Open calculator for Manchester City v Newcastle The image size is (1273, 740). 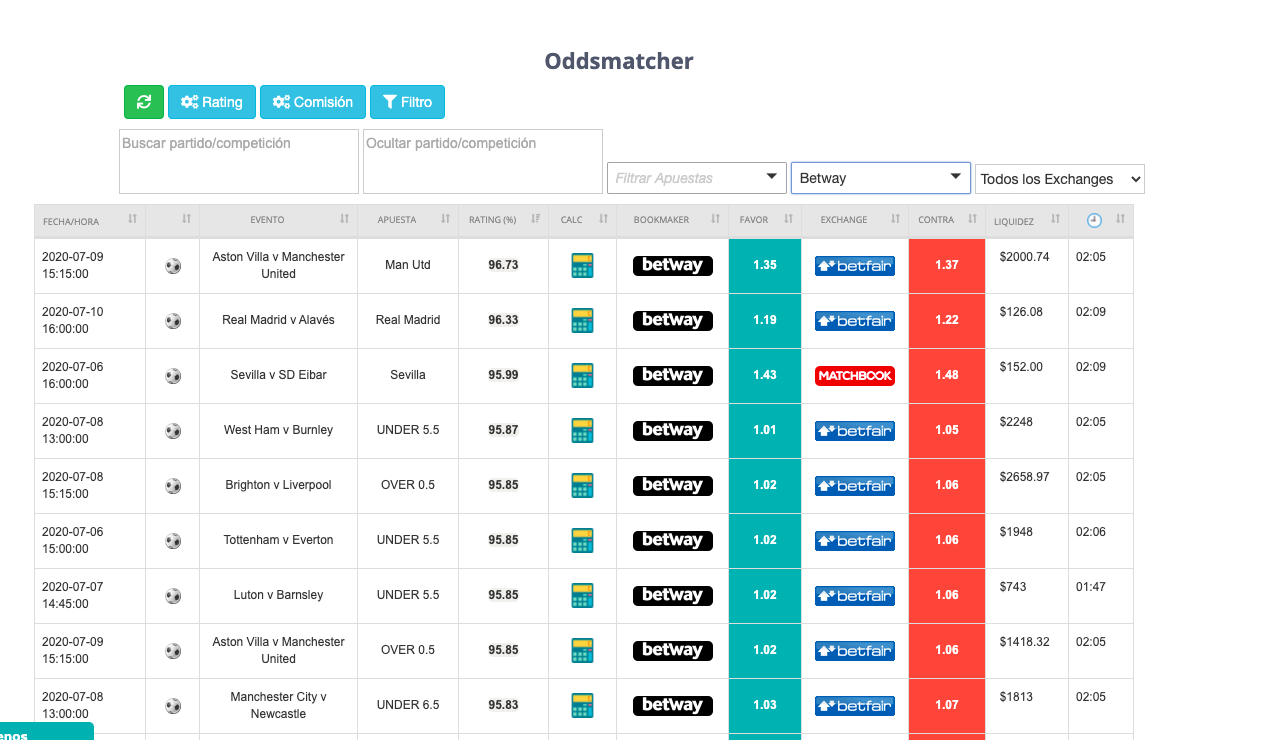pyautogui.click(x=582, y=705)
